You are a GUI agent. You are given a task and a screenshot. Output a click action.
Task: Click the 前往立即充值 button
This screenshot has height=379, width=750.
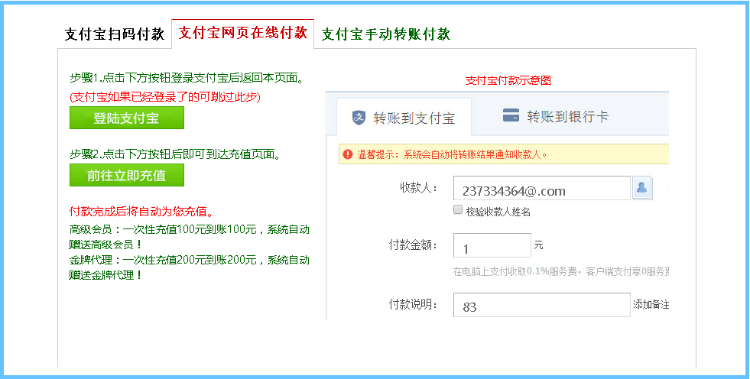pyautogui.click(x=126, y=175)
